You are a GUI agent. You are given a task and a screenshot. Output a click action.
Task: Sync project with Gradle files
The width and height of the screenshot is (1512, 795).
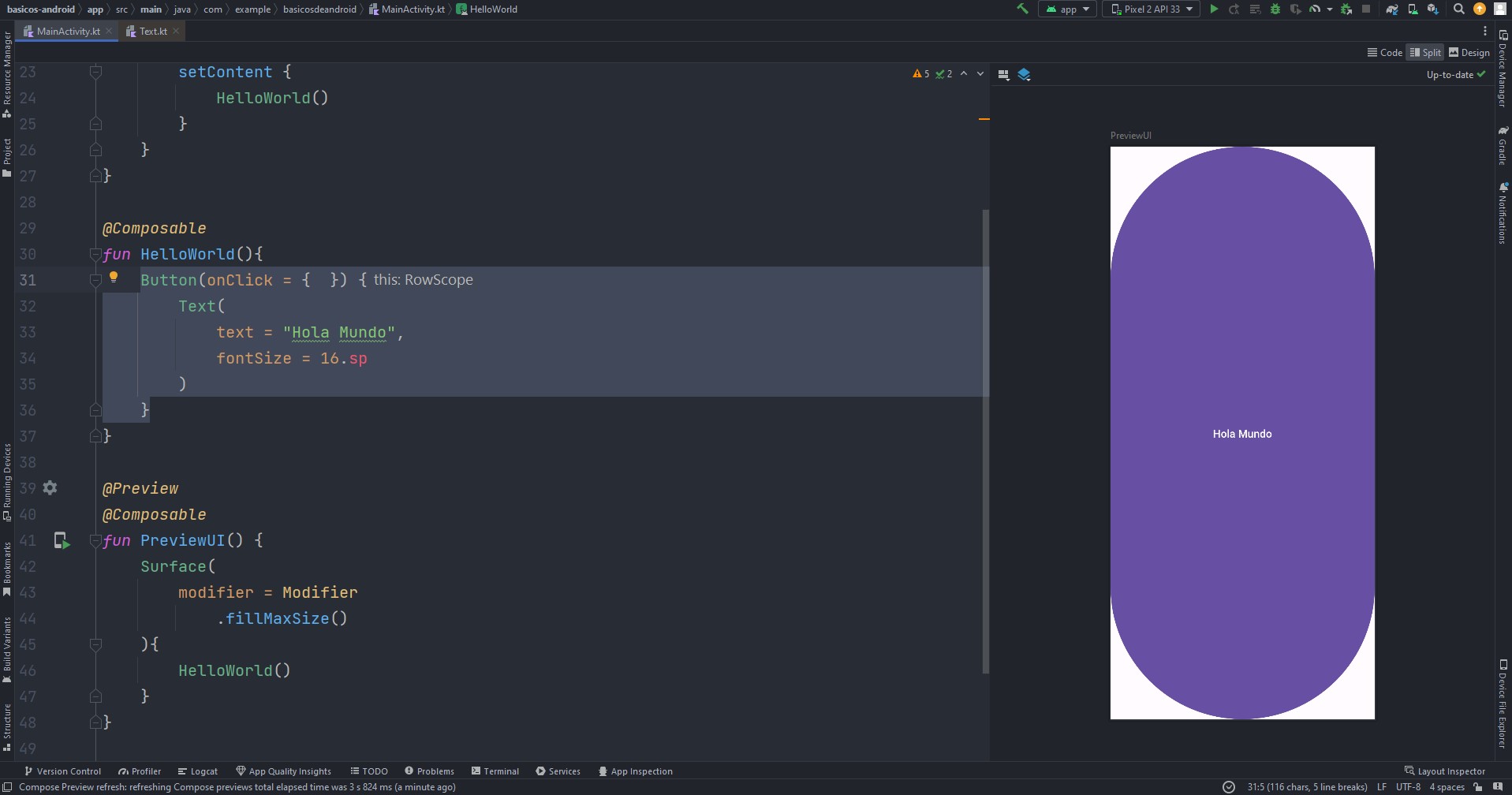pyautogui.click(x=1392, y=9)
